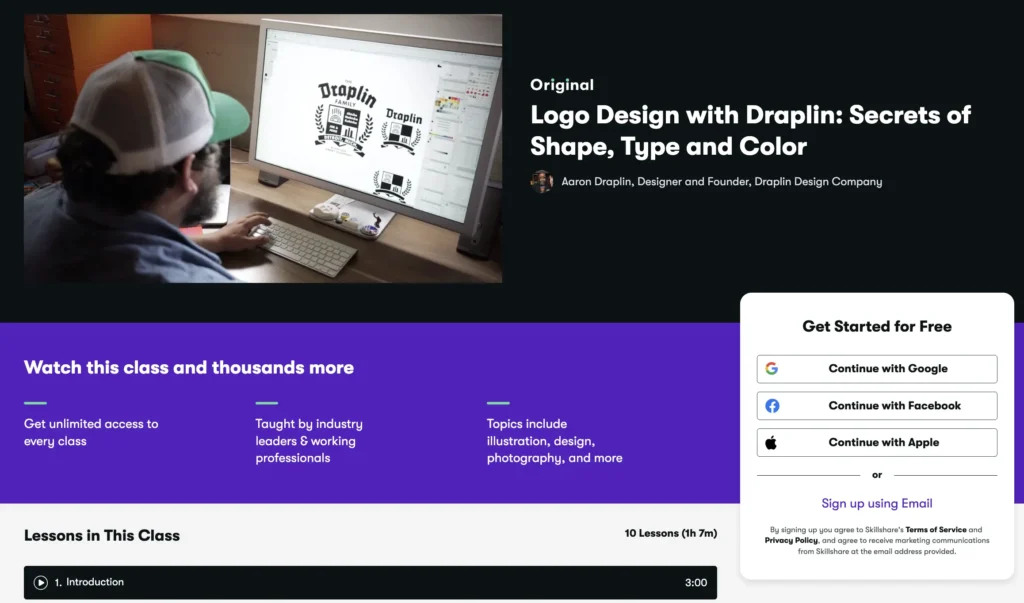Click the Original label above title
Image resolution: width=1024 pixels, height=603 pixels.
coord(562,85)
